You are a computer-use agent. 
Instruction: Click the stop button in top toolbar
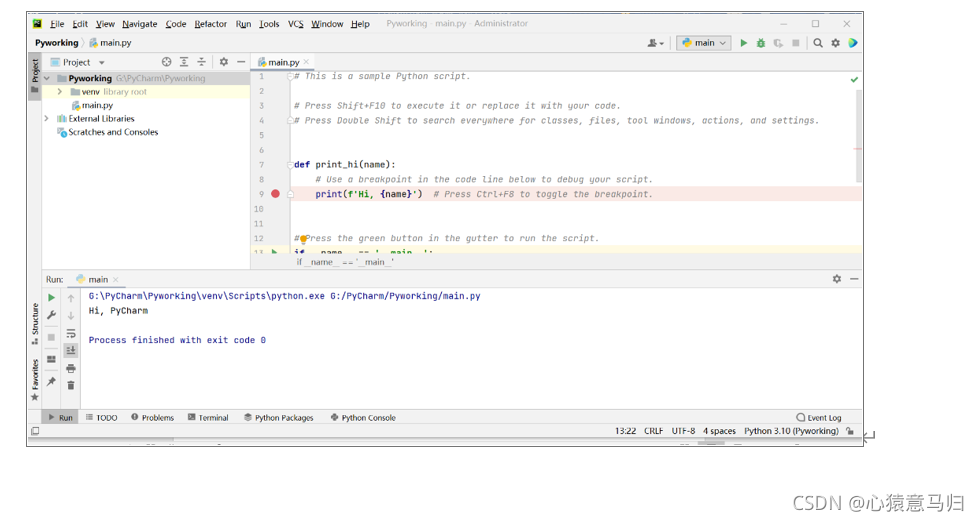coord(795,43)
